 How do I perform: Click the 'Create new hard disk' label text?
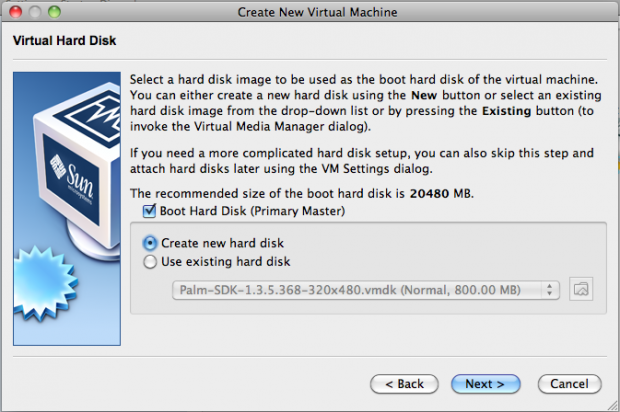pos(222,243)
